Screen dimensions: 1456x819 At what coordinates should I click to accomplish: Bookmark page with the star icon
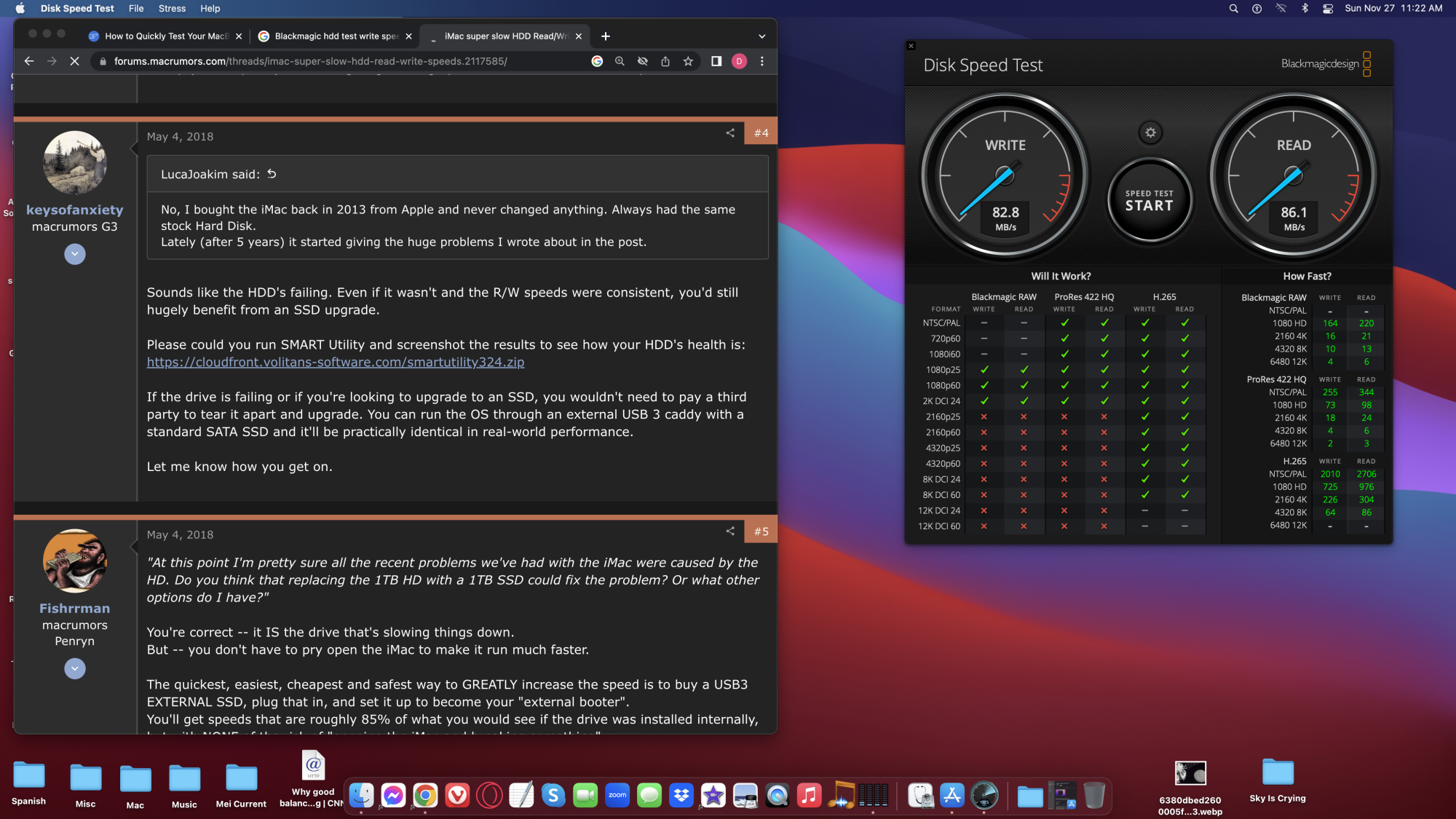click(688, 61)
